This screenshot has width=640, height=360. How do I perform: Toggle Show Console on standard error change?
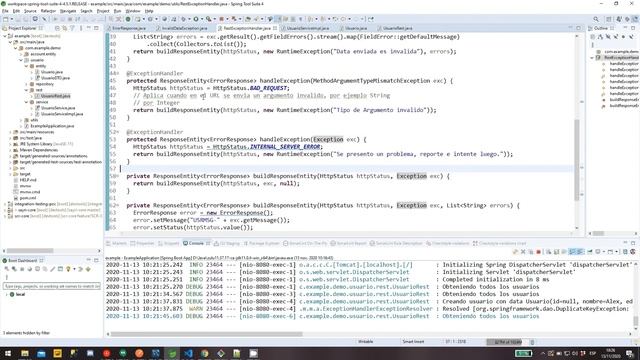pos(580,252)
